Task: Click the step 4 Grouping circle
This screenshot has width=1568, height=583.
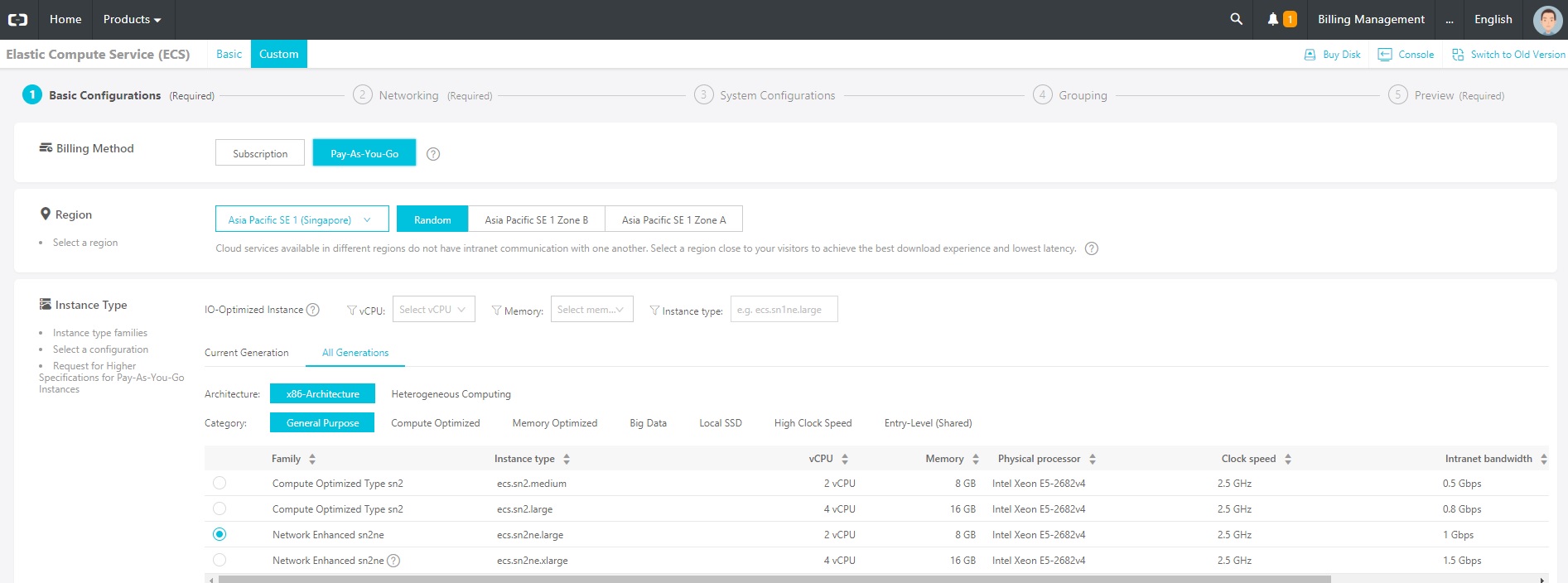Action: pyautogui.click(x=1042, y=94)
